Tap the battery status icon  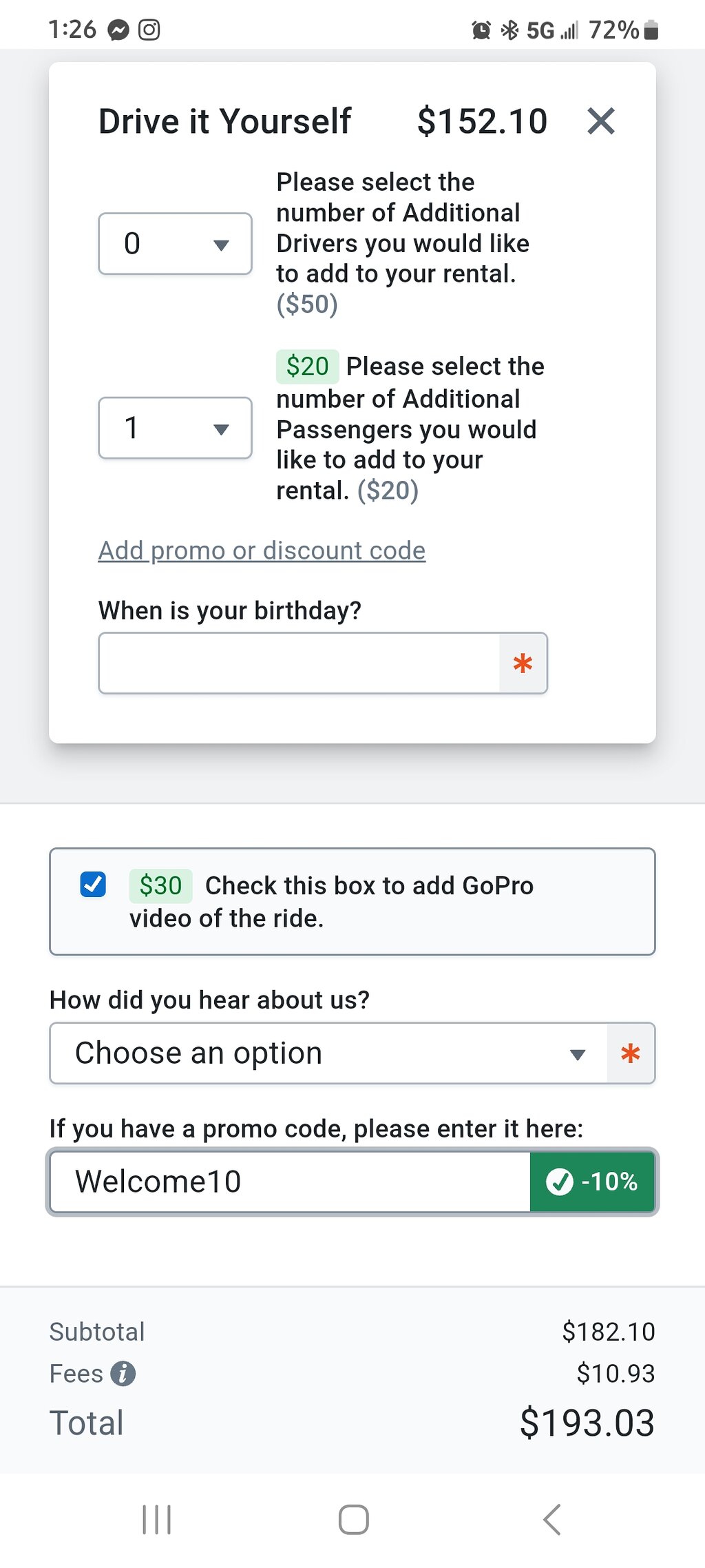point(651,30)
